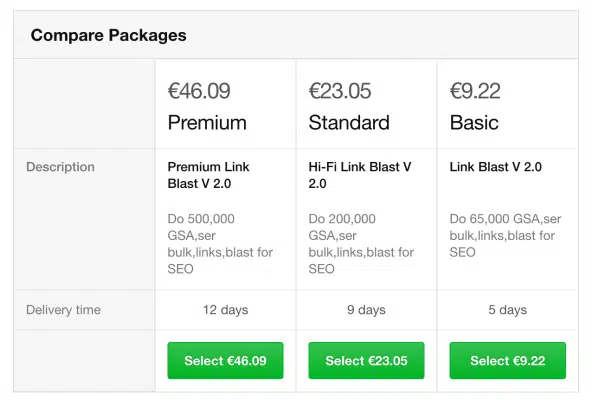Click the Standard package name

(x=349, y=123)
